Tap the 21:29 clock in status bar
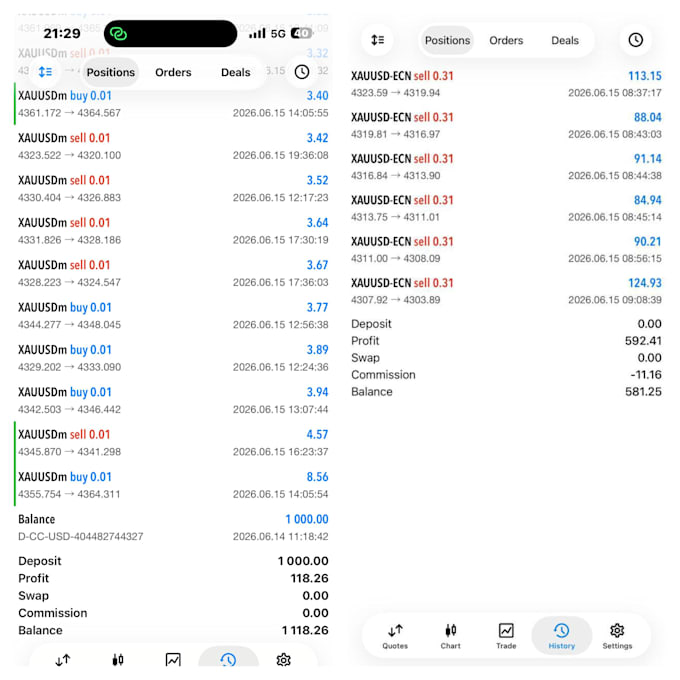Viewport: 680px width, 680px height. click(62, 33)
